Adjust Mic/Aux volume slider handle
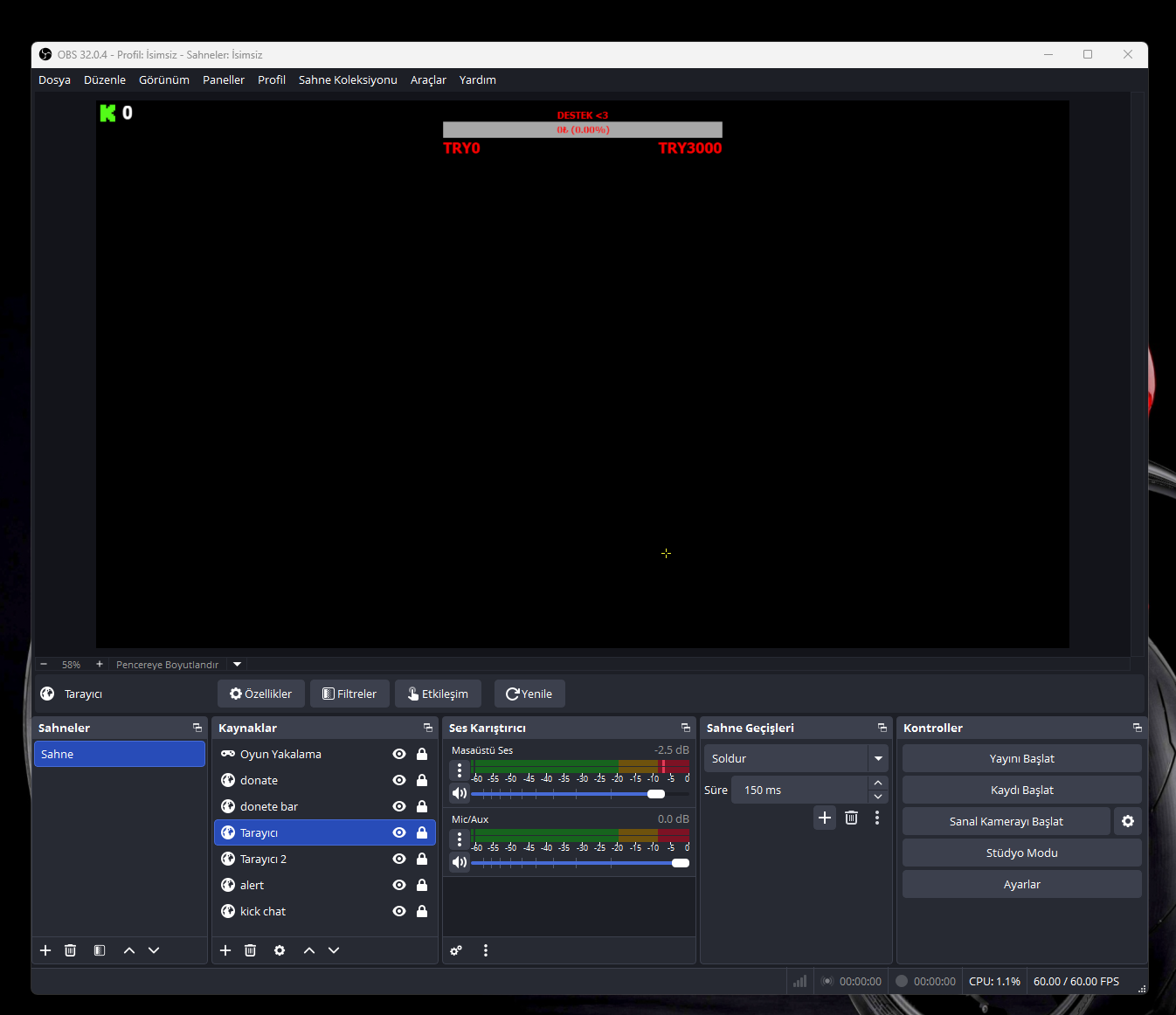The image size is (1176, 1015). click(x=681, y=863)
